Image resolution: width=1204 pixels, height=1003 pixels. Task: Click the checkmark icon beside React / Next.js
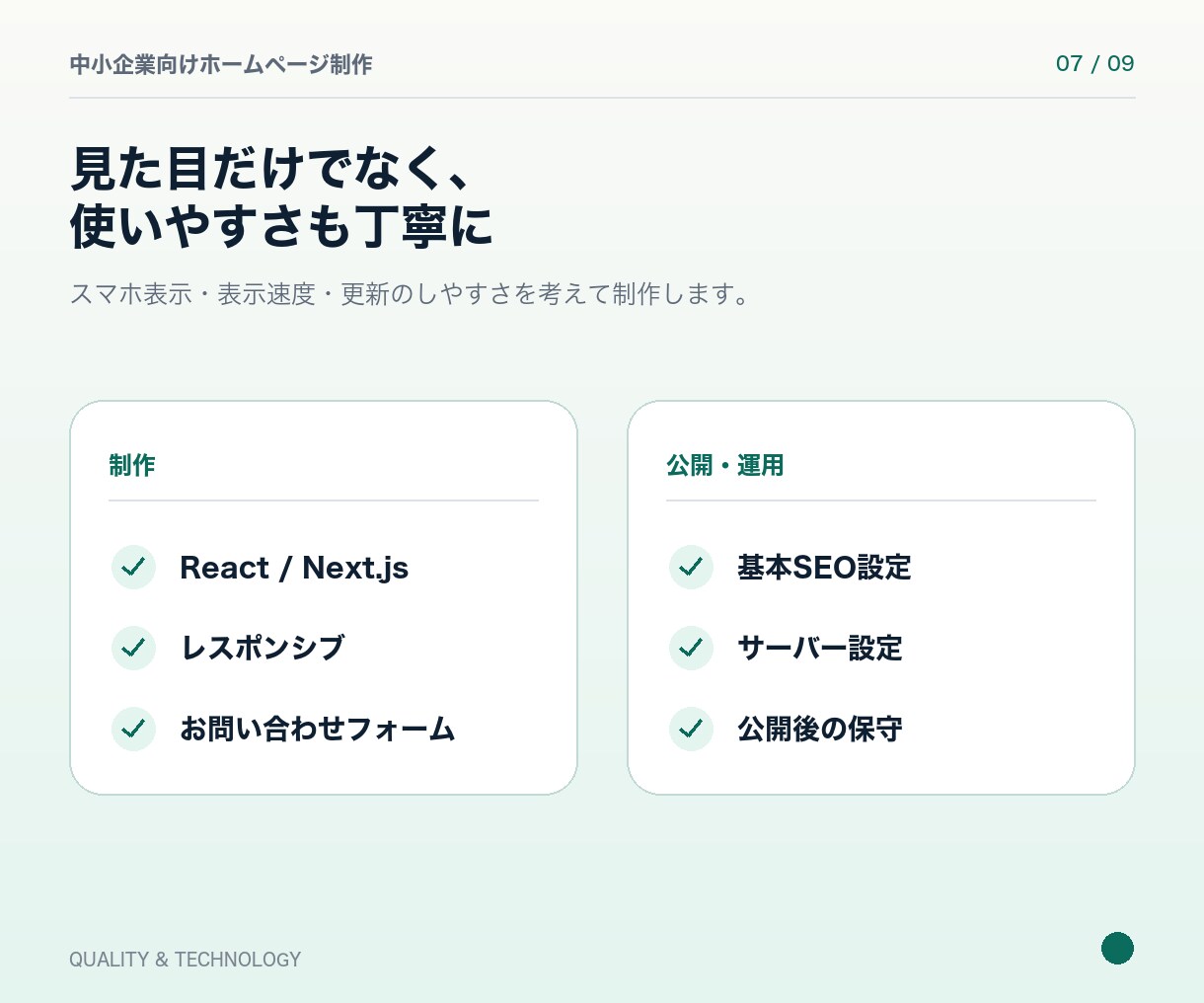[x=133, y=568]
